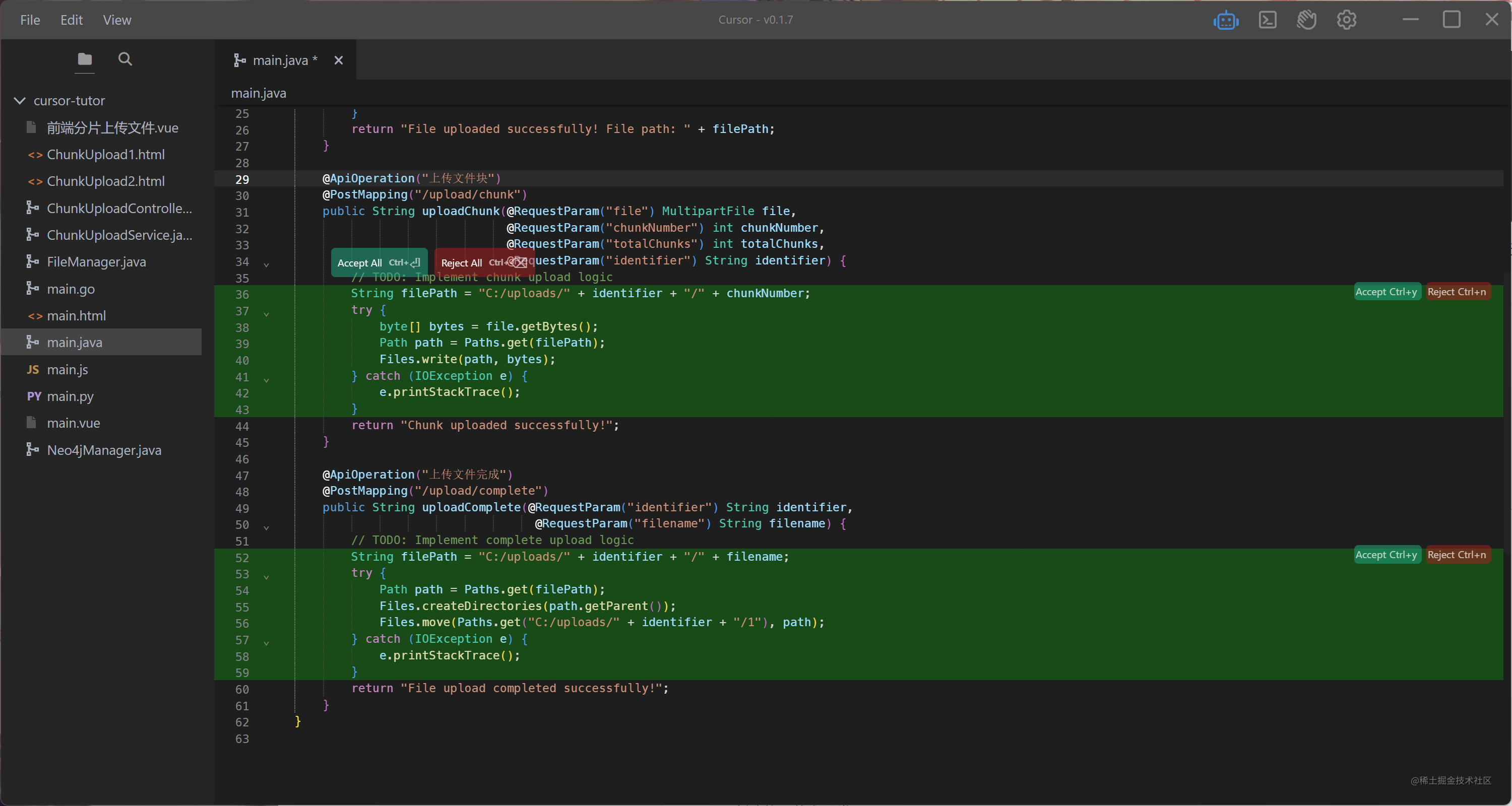The height and width of the screenshot is (806, 1512).
Task: Close the main.java tab
Action: [339, 60]
